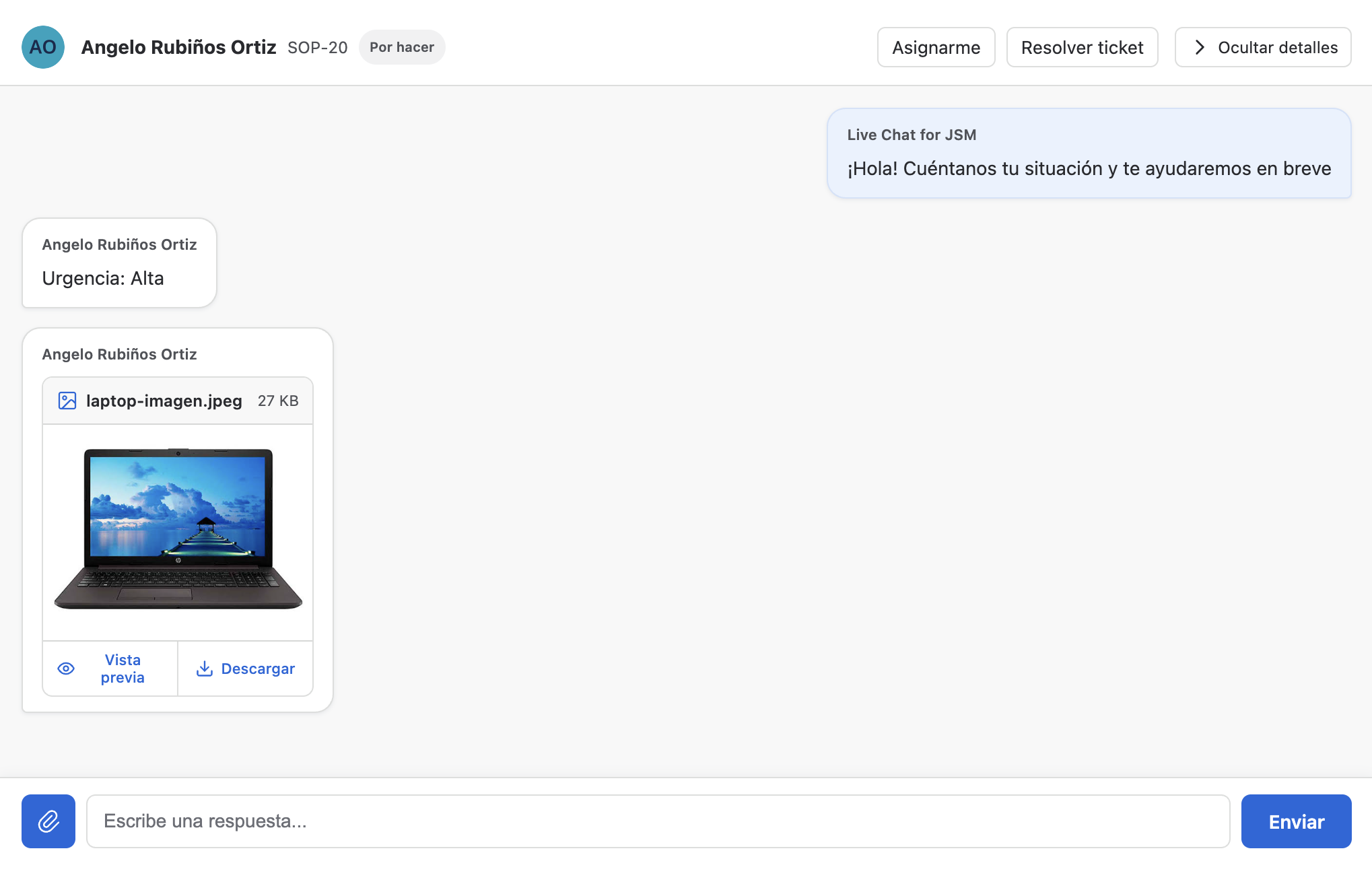Click the image file icon beside laptop-imagen.jpeg
Viewport: 1372px width, 890px height.
click(67, 401)
